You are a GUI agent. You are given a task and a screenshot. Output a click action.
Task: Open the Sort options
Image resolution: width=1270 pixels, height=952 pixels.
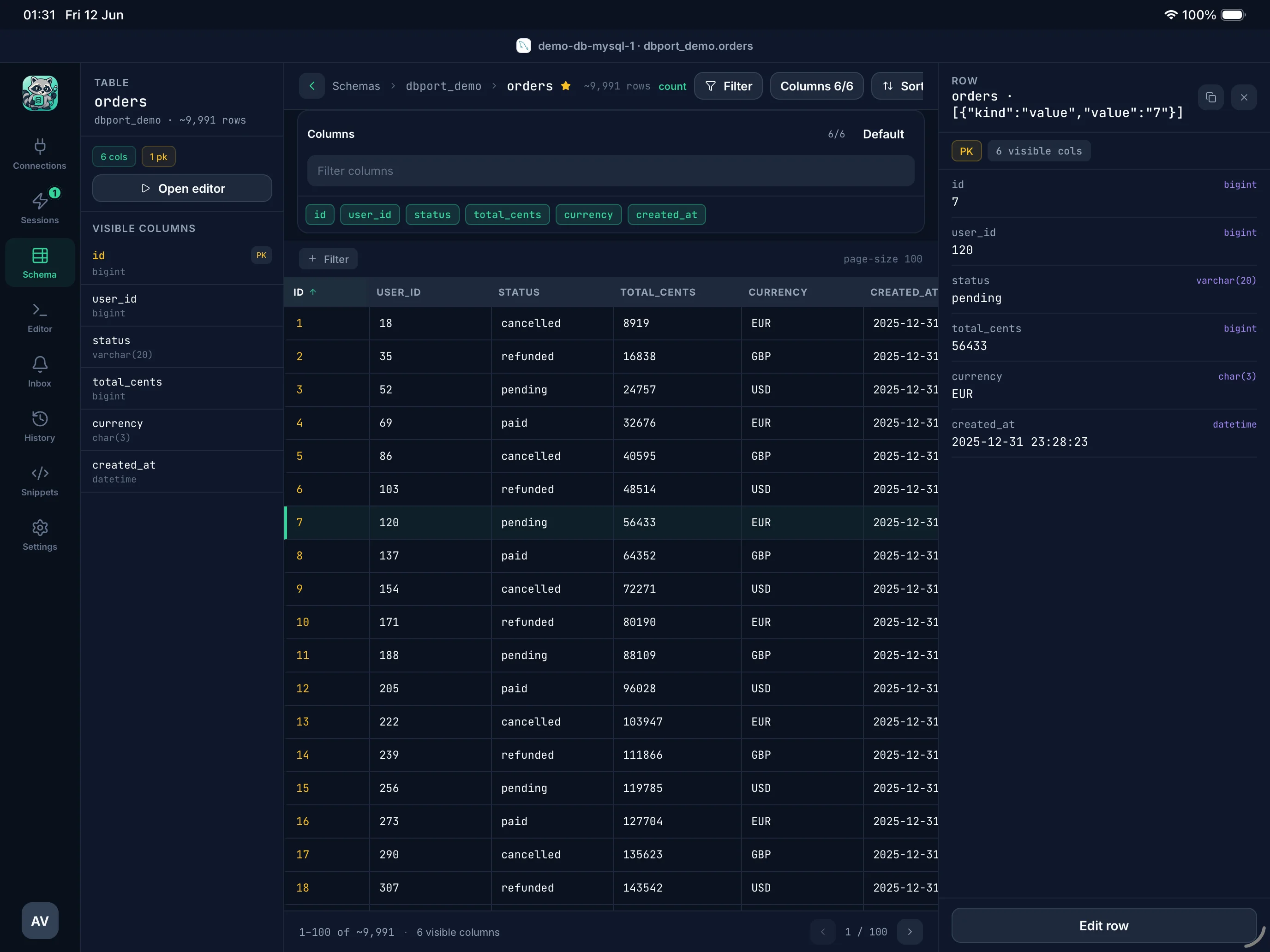coord(898,85)
